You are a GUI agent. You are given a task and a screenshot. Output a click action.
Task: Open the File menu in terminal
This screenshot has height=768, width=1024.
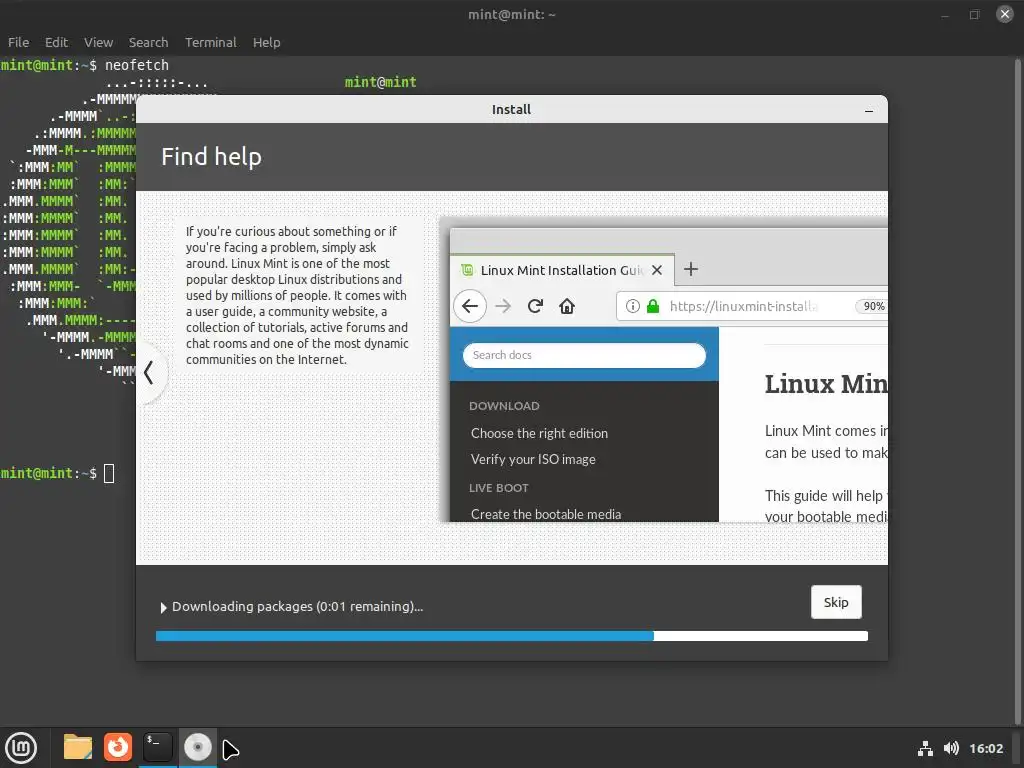coord(18,42)
